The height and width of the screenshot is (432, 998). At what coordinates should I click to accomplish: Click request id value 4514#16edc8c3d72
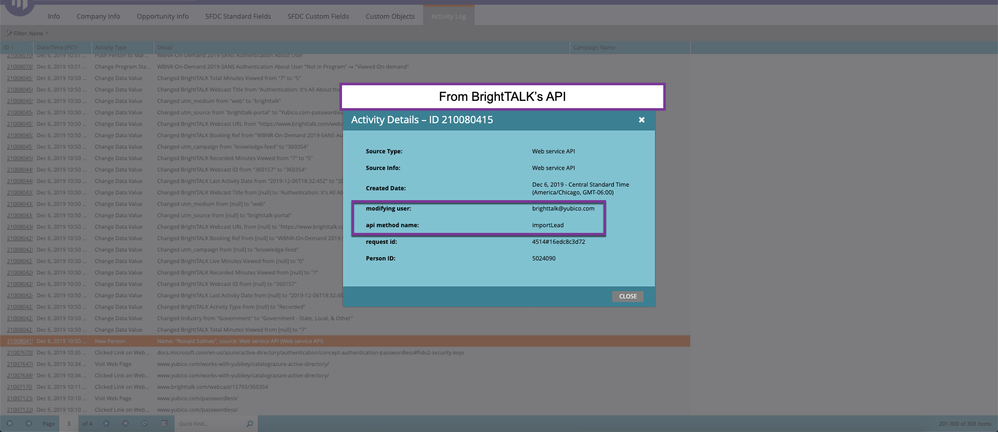click(x=558, y=242)
